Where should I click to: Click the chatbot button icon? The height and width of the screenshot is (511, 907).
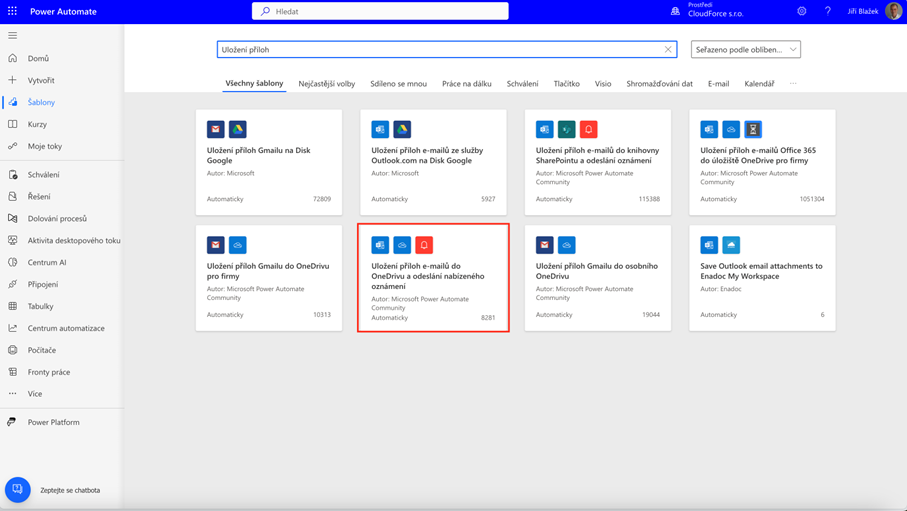pos(17,490)
